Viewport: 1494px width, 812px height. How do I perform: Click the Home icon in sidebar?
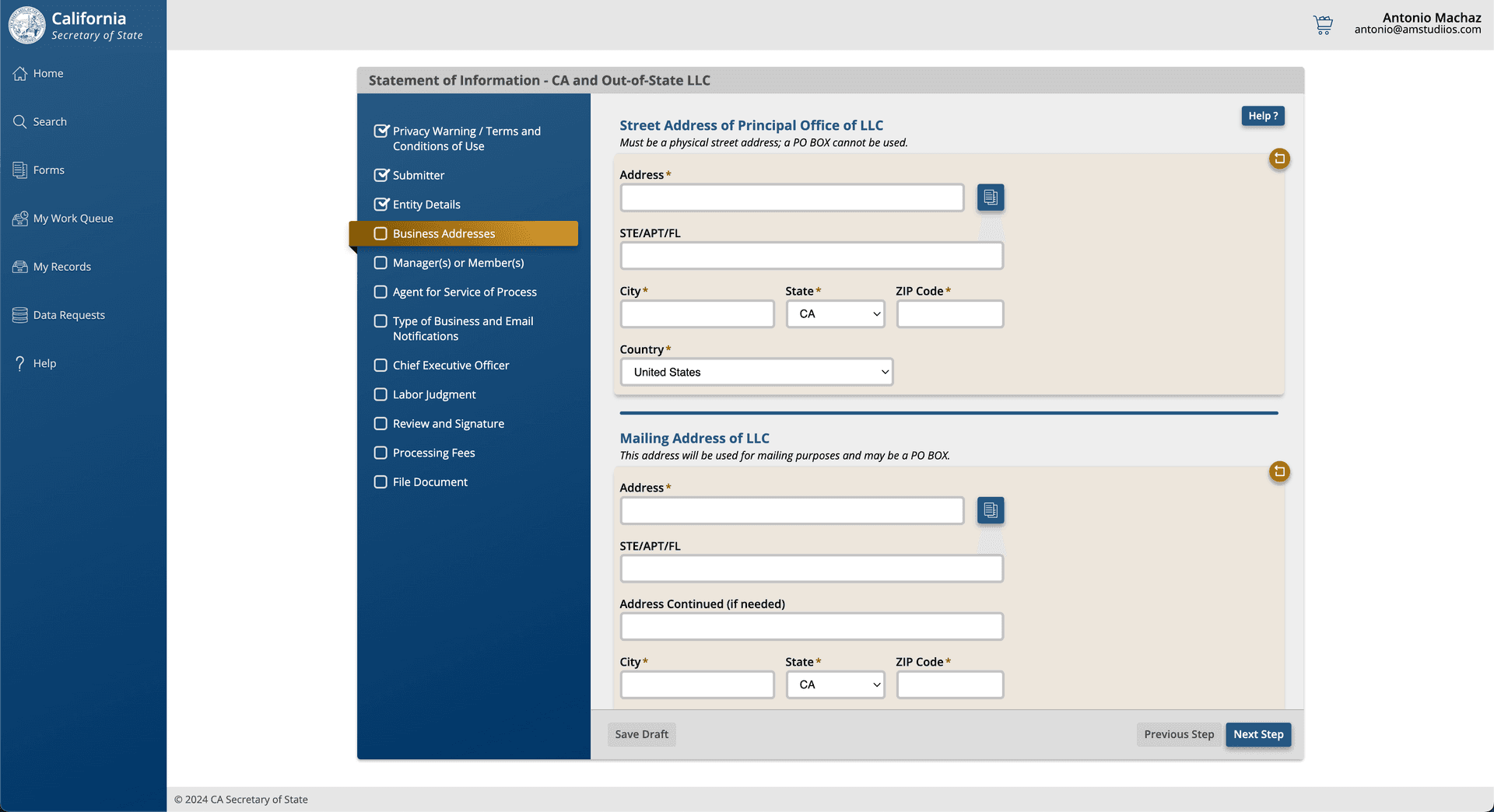[x=20, y=74]
